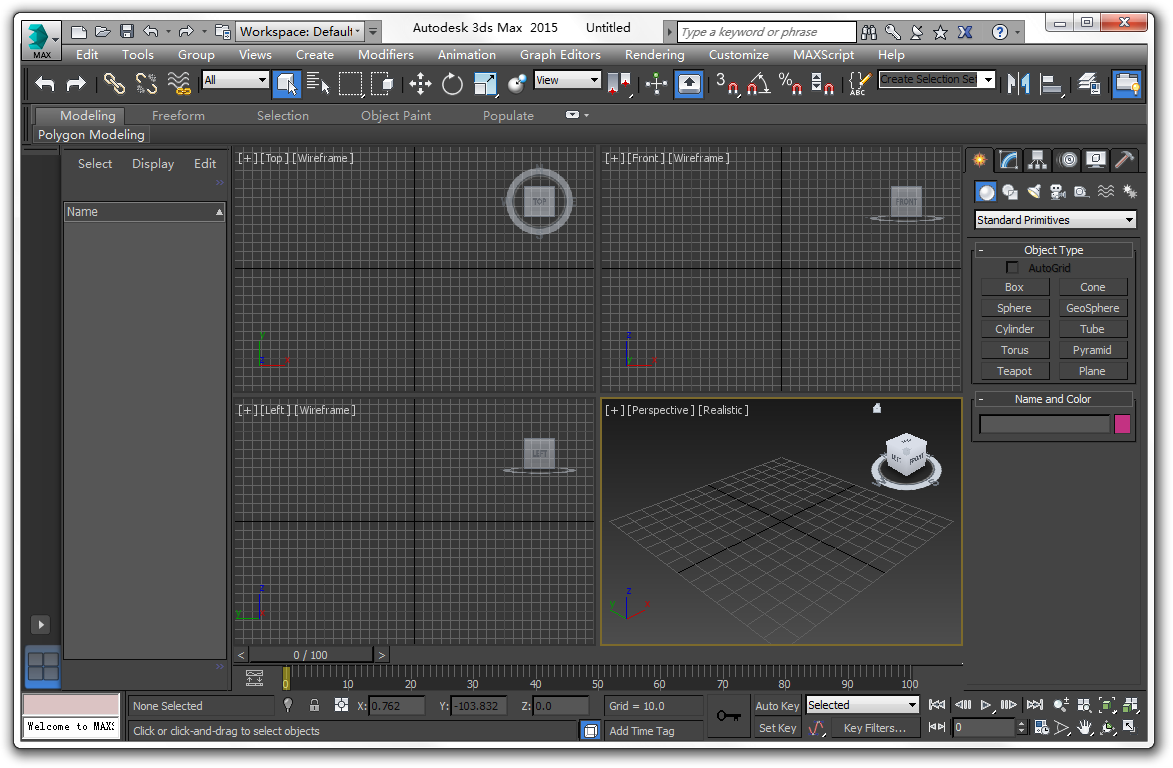
Task: Click the Torus button
Action: click(1014, 350)
